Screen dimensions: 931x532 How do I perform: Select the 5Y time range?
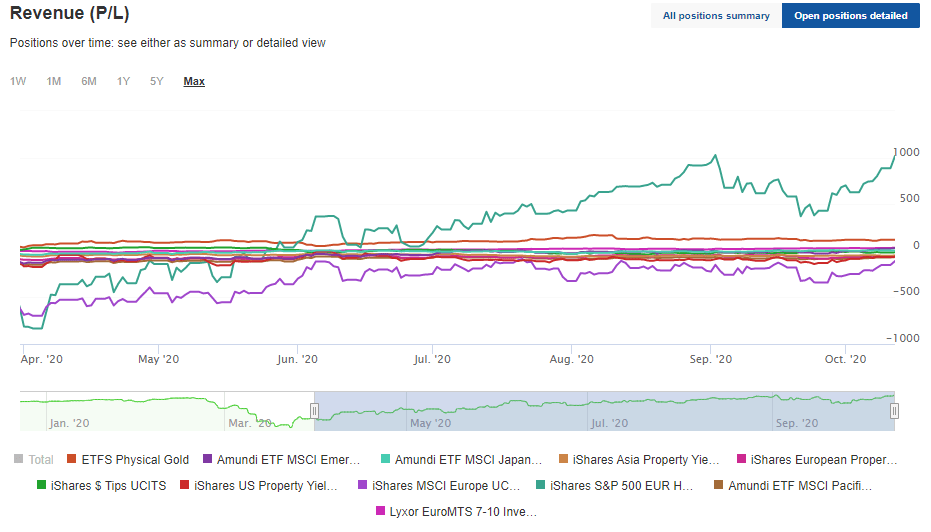coord(157,81)
